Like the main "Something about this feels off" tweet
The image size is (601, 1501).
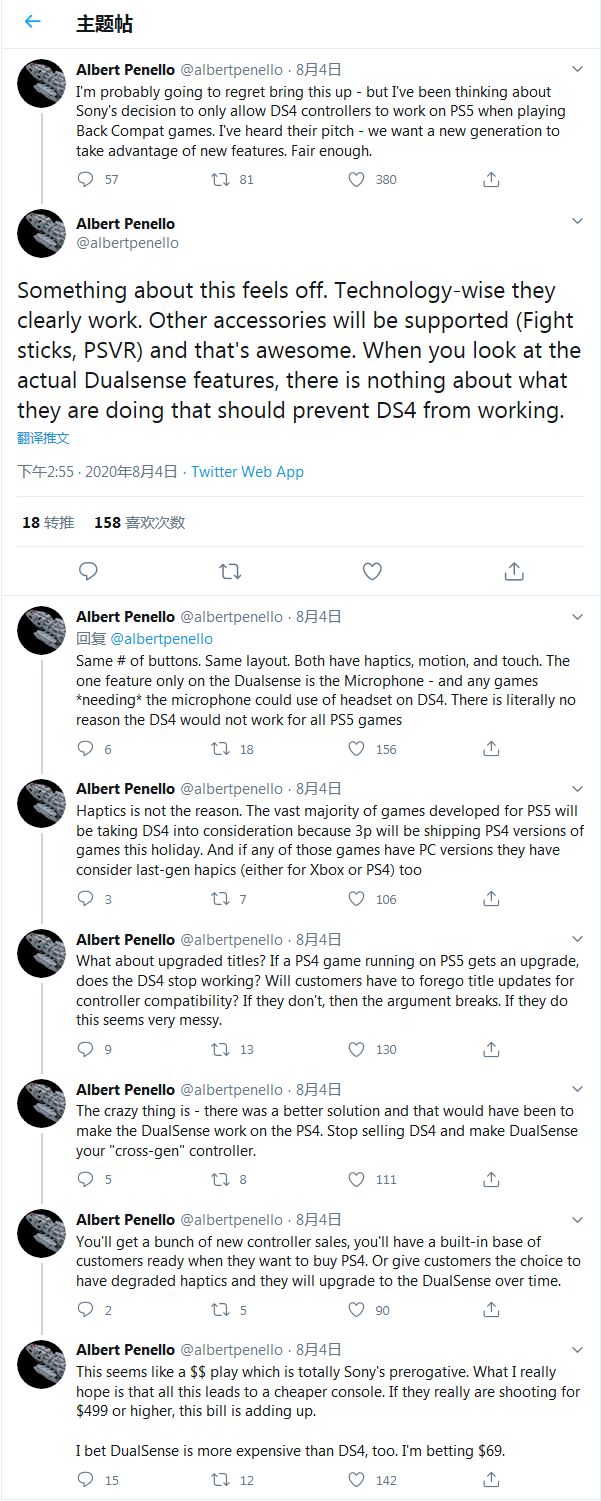(372, 571)
